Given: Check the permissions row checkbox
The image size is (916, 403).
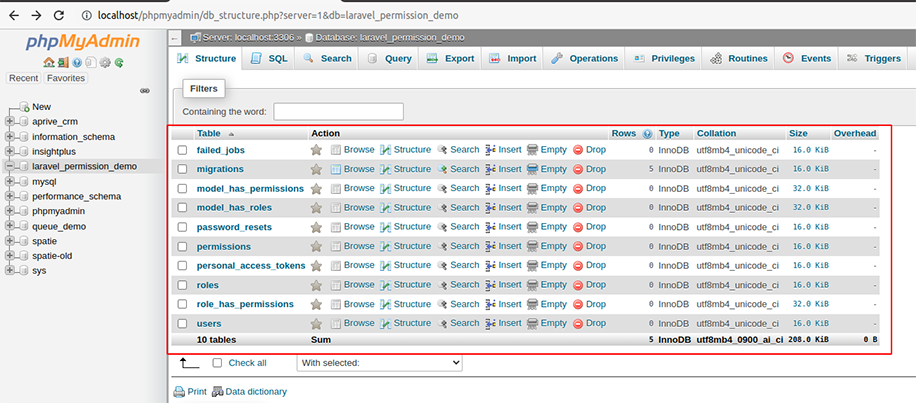Looking at the screenshot, I should click(182, 246).
